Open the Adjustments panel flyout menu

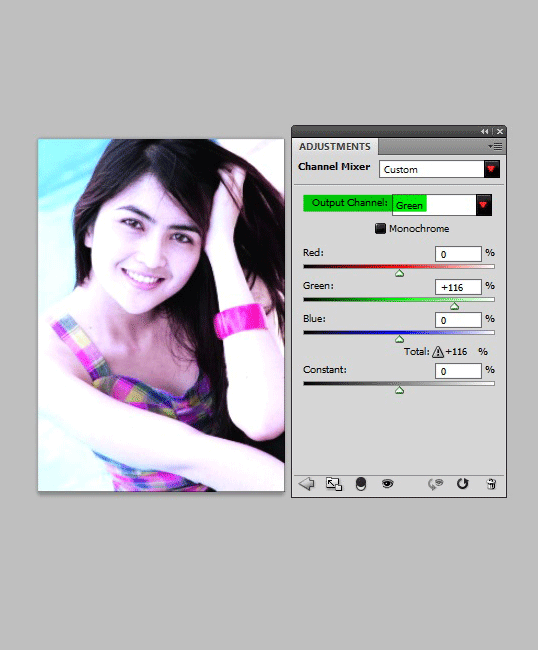495,146
